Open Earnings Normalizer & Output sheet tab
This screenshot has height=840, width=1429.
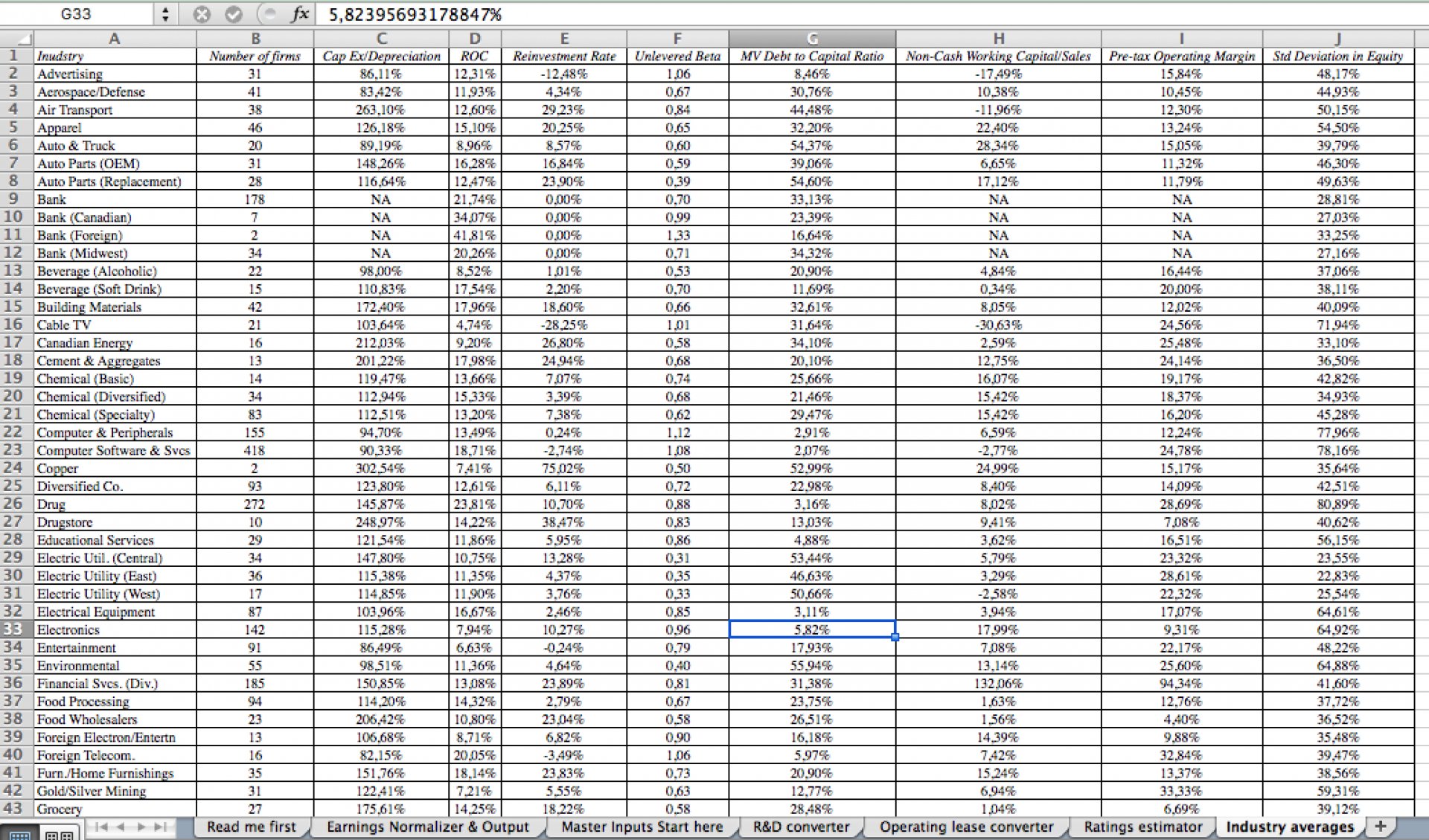[428, 827]
